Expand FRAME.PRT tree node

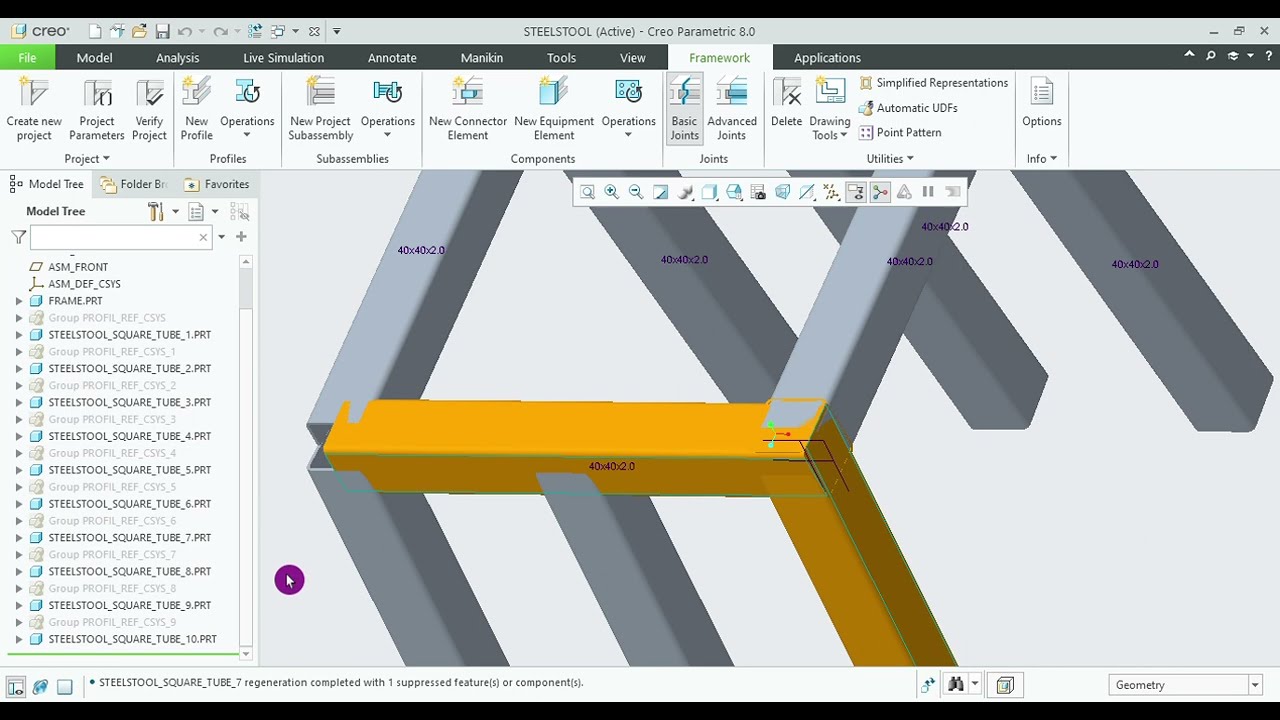[x=19, y=301]
